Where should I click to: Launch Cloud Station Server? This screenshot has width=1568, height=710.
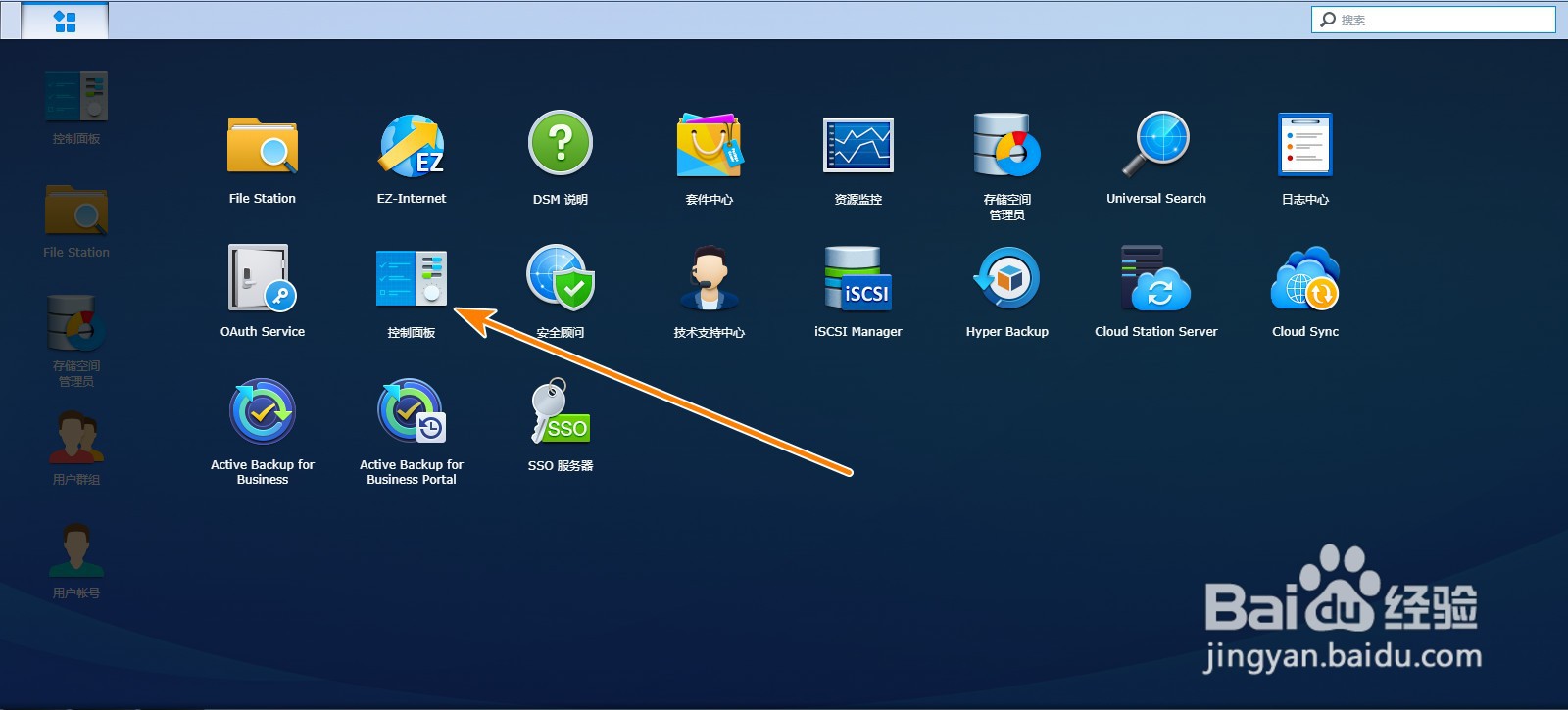(1156, 278)
